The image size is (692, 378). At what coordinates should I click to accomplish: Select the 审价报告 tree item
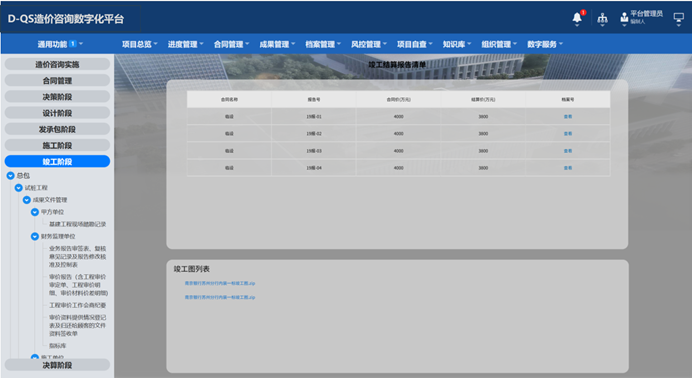coord(79,285)
